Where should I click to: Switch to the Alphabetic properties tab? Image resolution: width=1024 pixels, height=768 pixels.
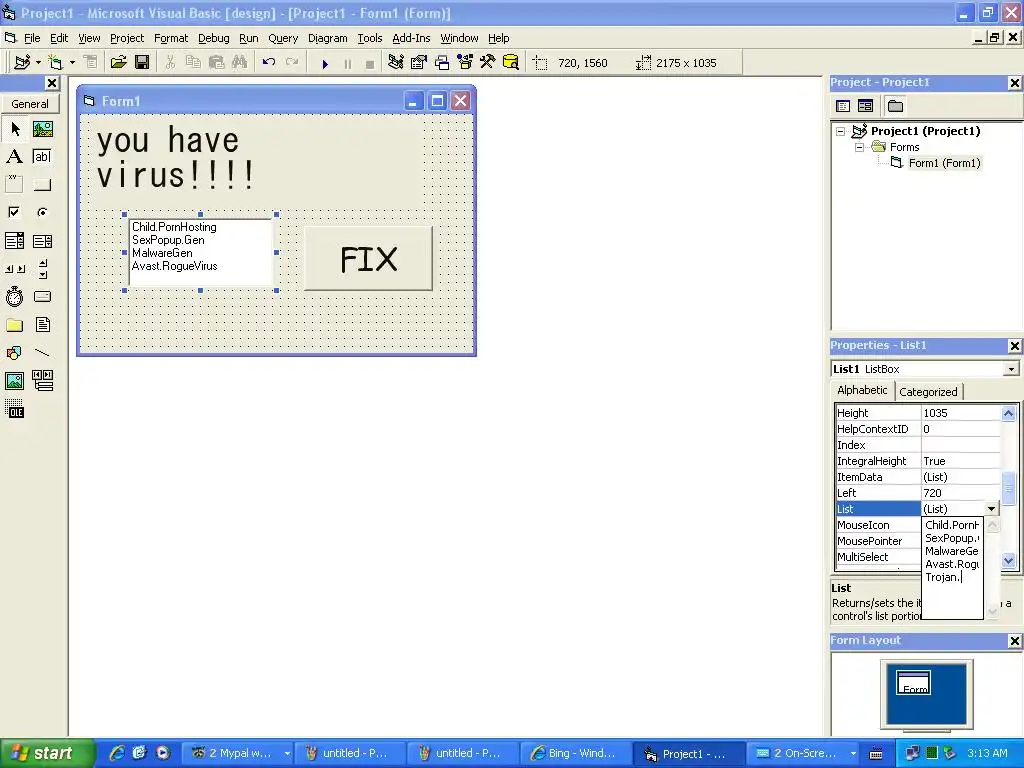coord(862,390)
